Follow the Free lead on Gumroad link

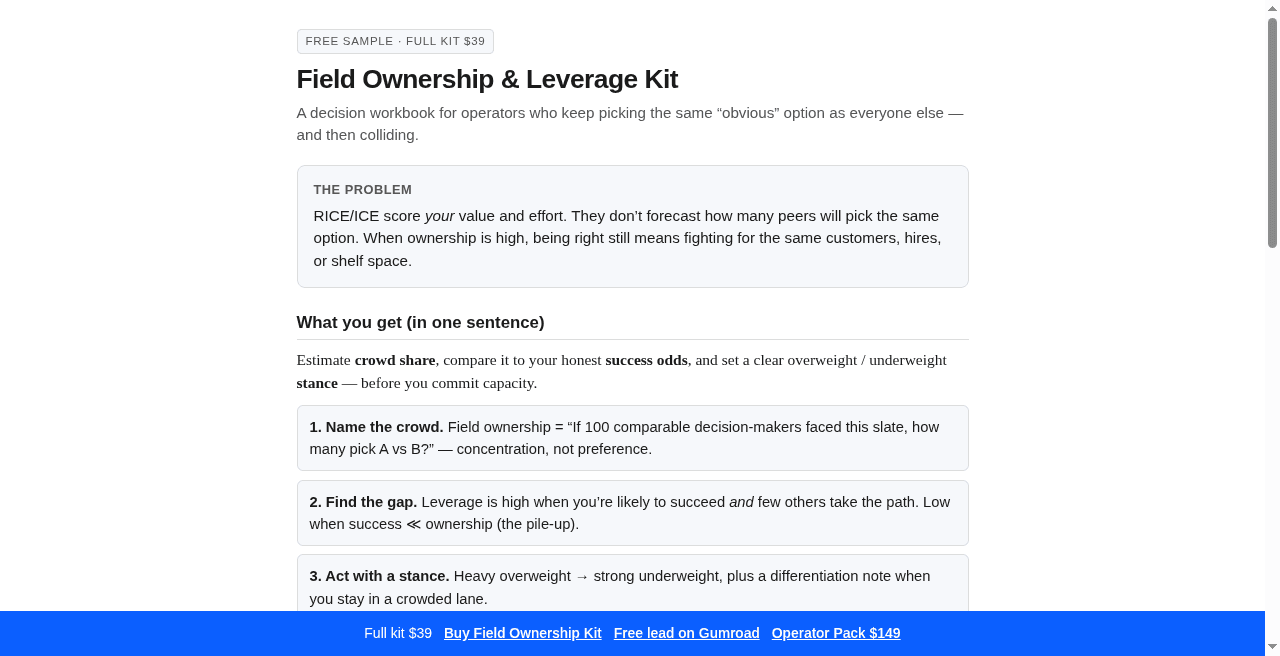686,633
